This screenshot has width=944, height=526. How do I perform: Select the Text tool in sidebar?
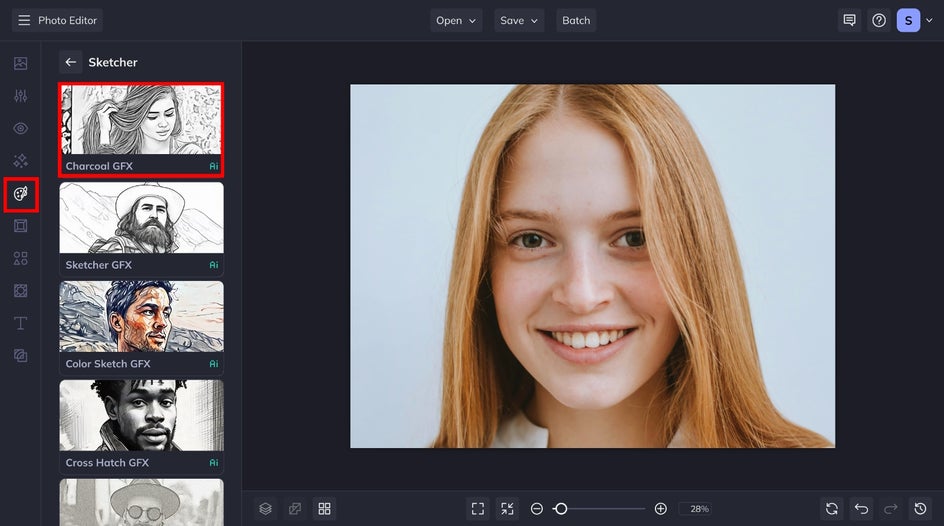point(21,323)
